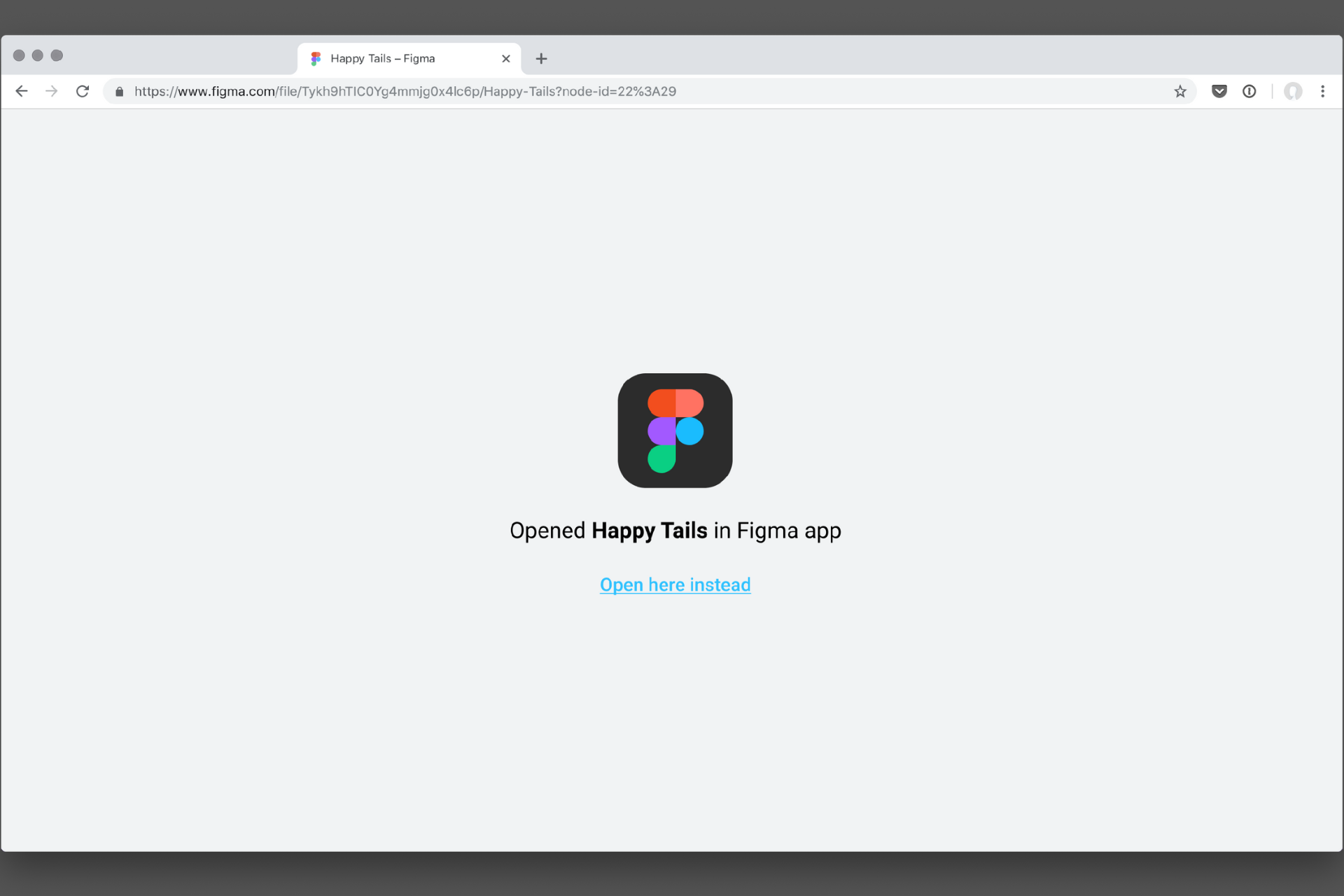Click the Figma favicon in the tab
1344x896 pixels.
[316, 59]
